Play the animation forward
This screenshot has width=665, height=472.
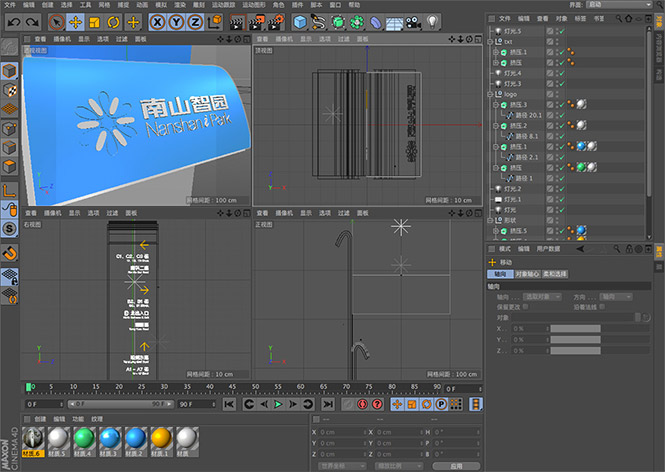[x=278, y=404]
